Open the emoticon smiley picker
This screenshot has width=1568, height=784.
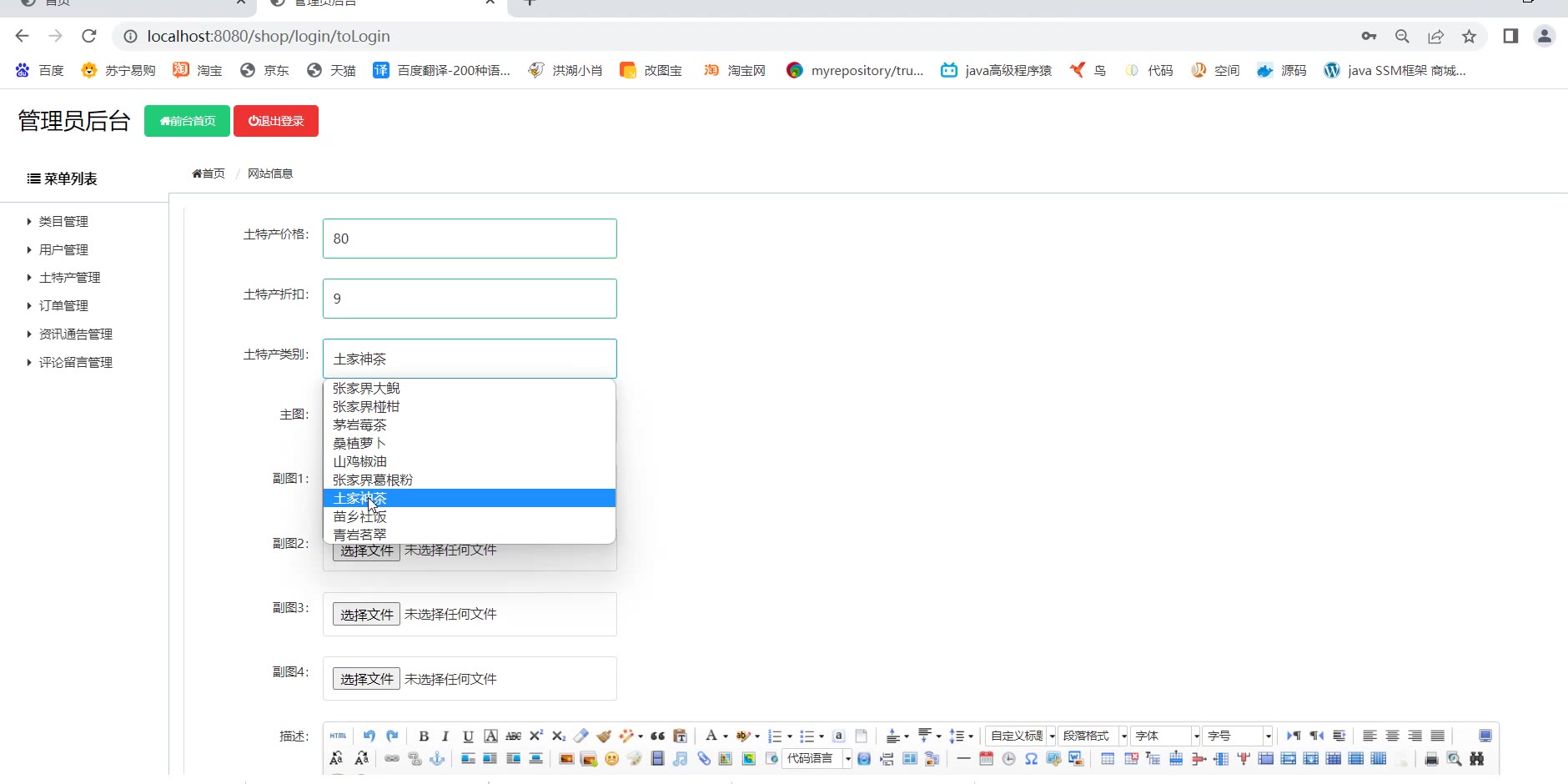(x=612, y=759)
